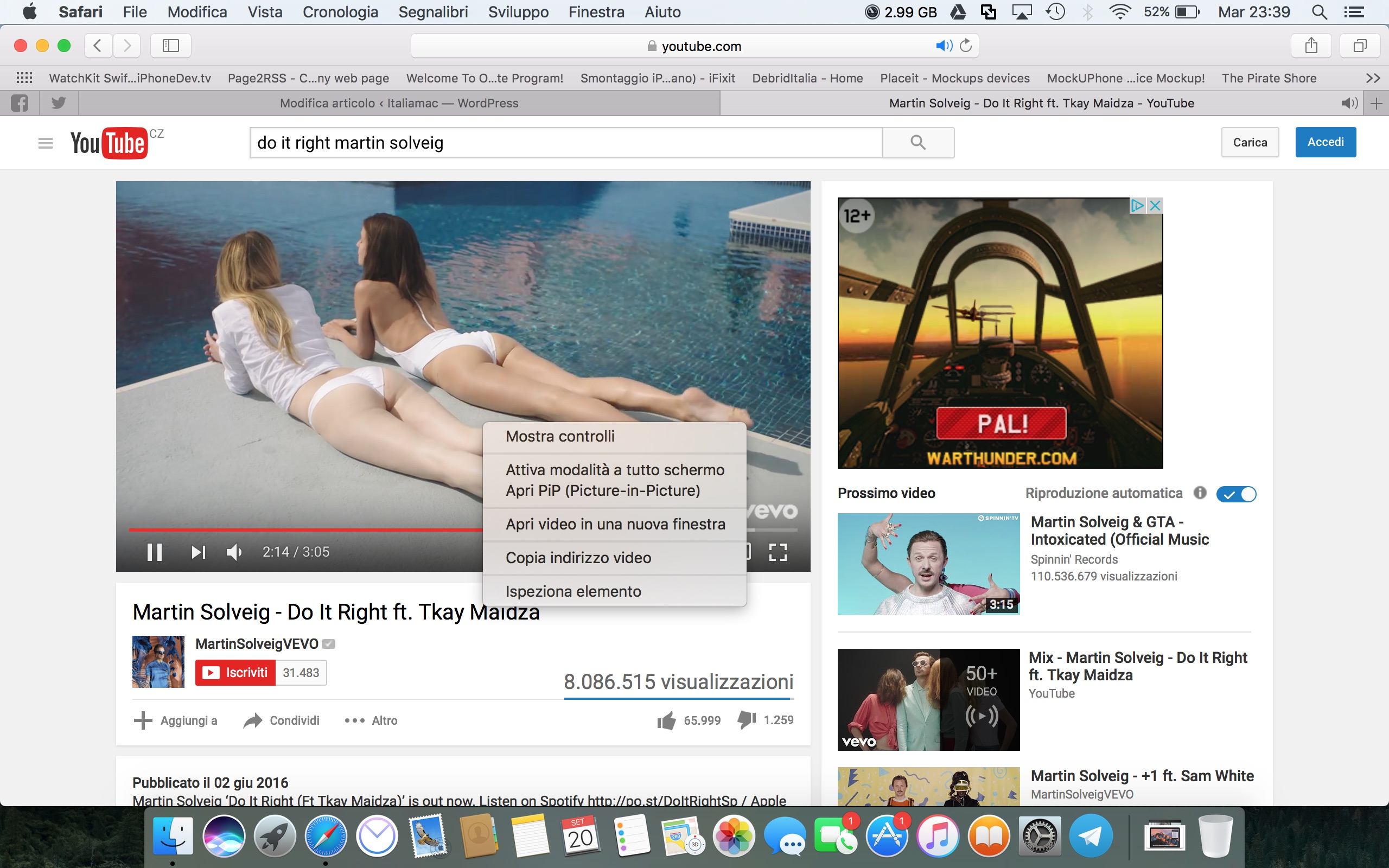Viewport: 1389px width, 868px height.
Task: Select Copia indirizzo video
Action: click(x=614, y=558)
